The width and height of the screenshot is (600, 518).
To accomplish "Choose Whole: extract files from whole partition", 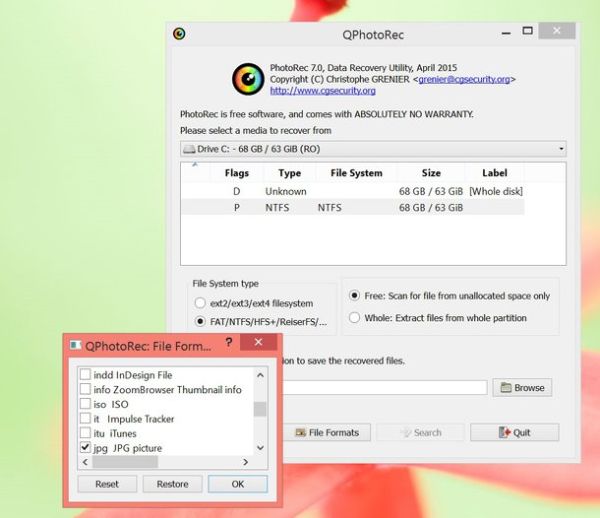I will tap(354, 318).
